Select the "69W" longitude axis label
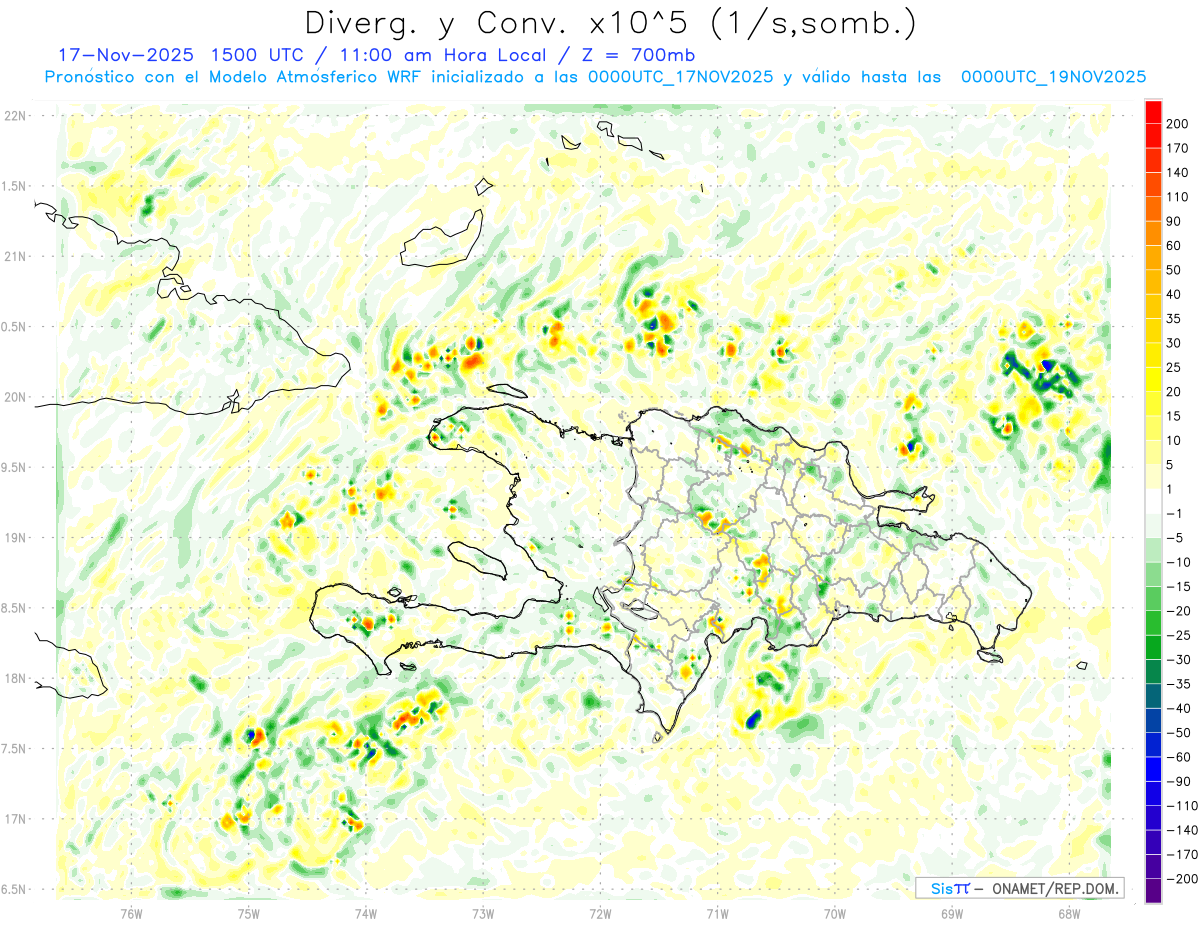The width and height of the screenshot is (1200, 927). point(951,913)
